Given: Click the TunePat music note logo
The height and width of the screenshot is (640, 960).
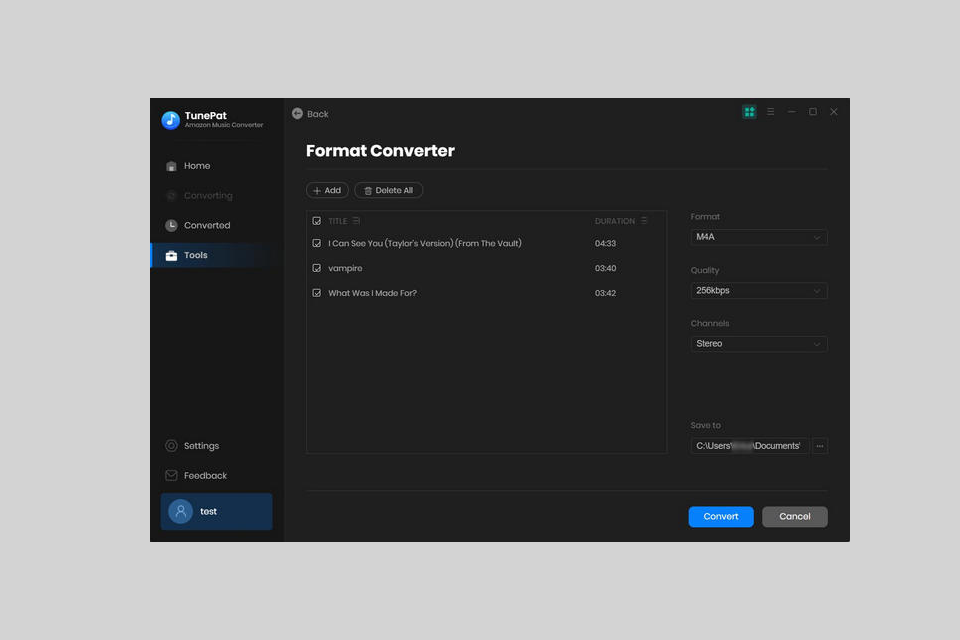Looking at the screenshot, I should pos(170,119).
